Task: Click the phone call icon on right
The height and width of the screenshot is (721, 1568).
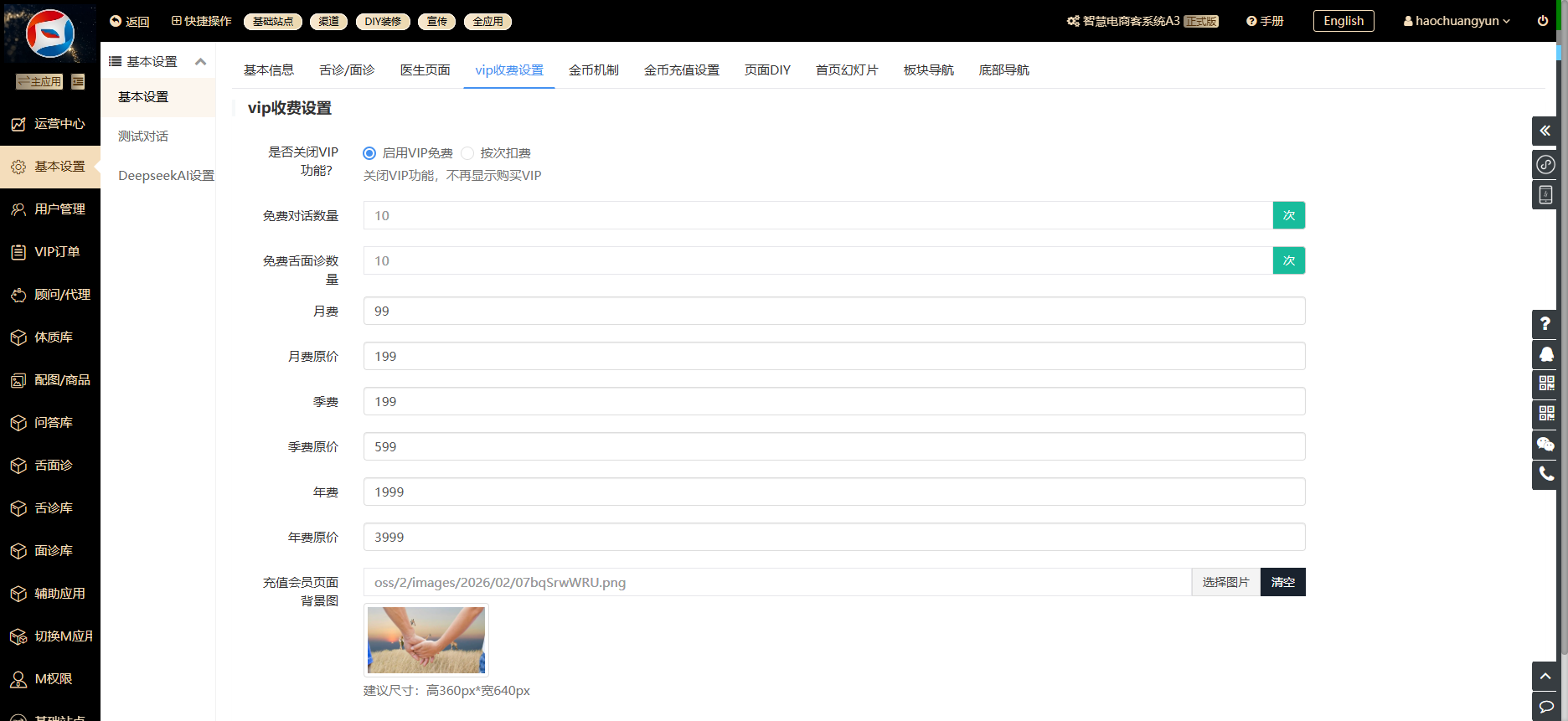Action: tap(1545, 474)
